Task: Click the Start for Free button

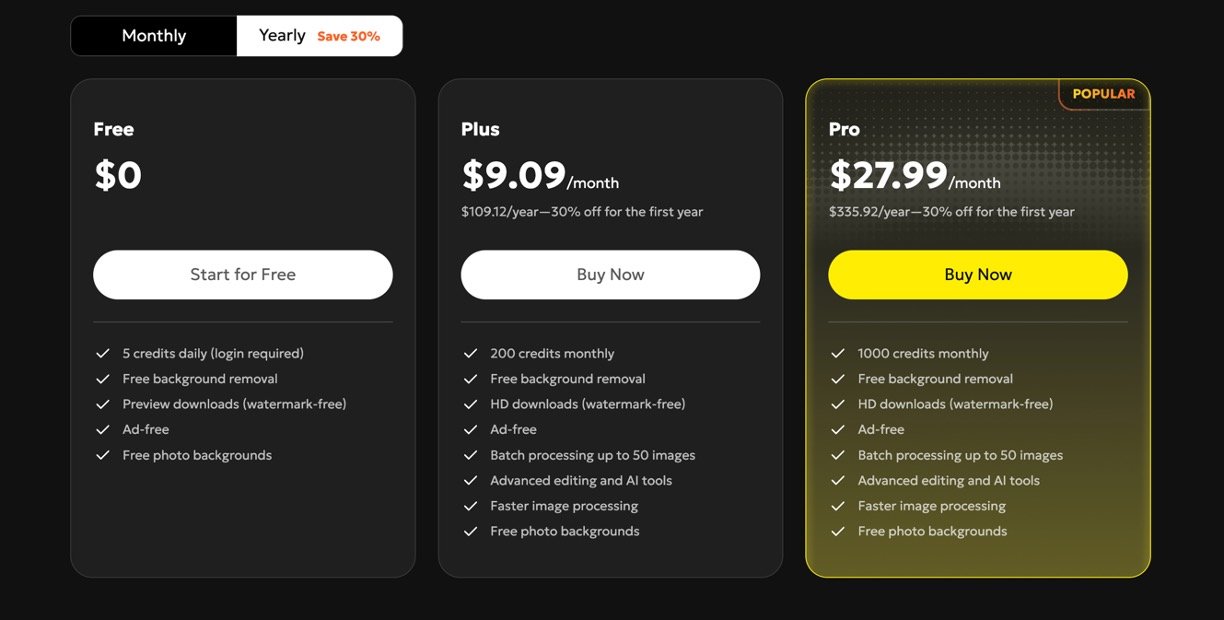Action: coord(243,275)
